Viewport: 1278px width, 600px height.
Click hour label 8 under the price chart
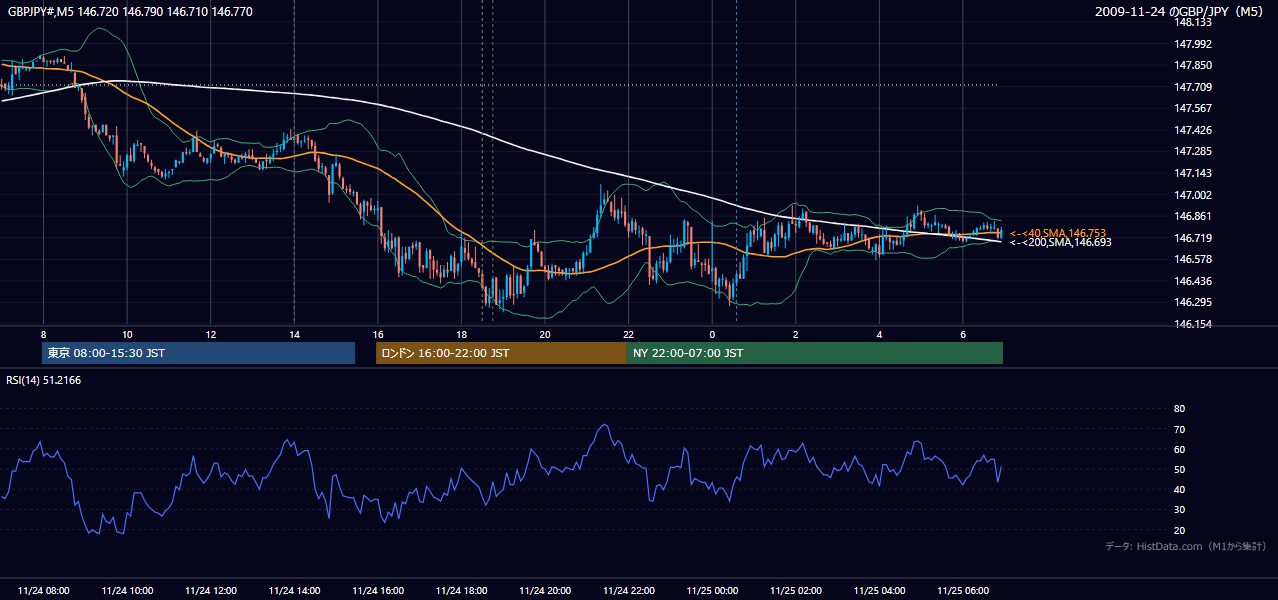44,334
